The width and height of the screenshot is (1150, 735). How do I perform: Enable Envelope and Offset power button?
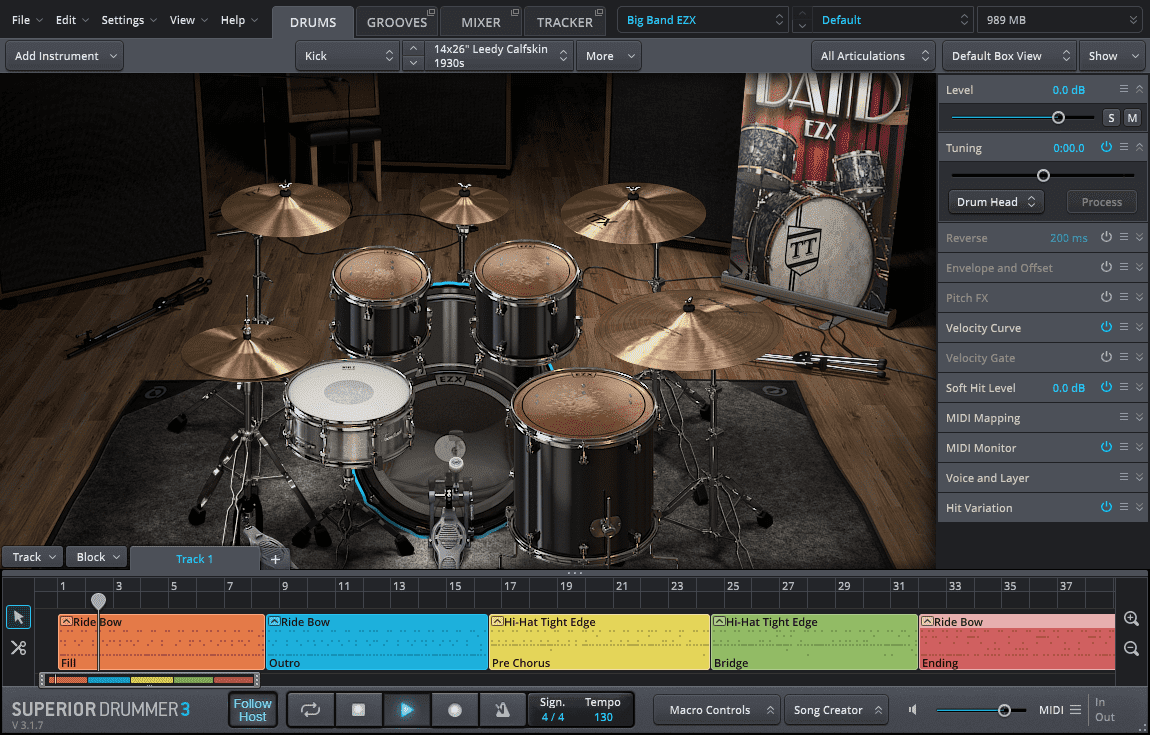pos(1106,267)
